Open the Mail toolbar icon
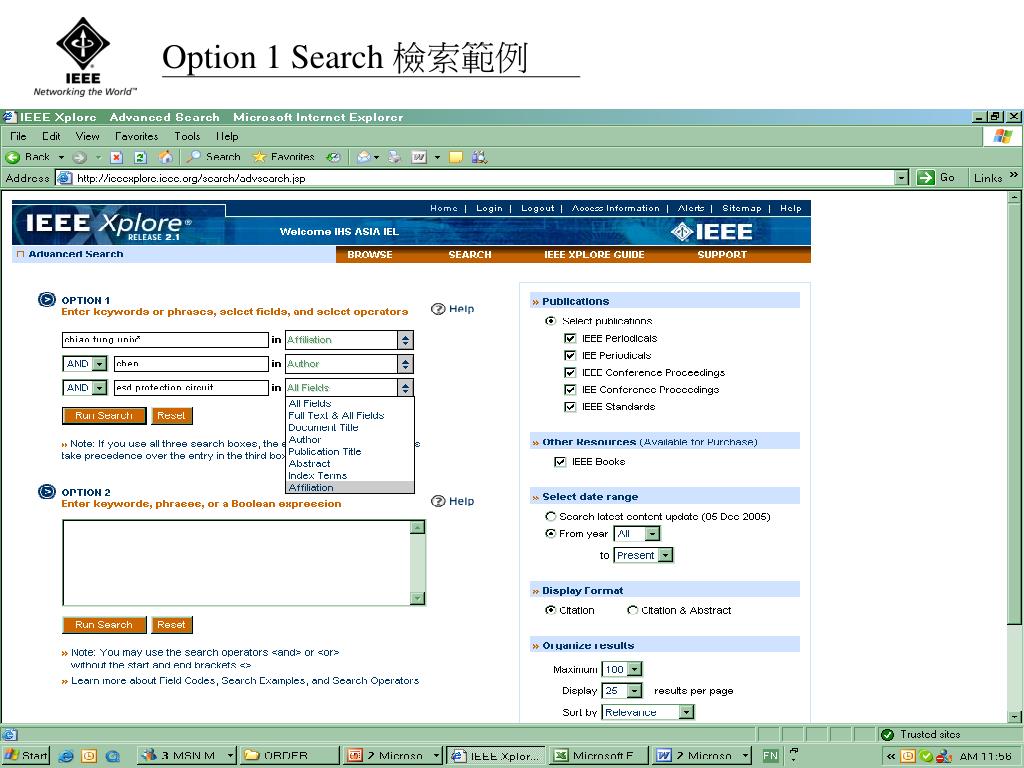Viewport: 1024px width, 768px height. click(364, 157)
